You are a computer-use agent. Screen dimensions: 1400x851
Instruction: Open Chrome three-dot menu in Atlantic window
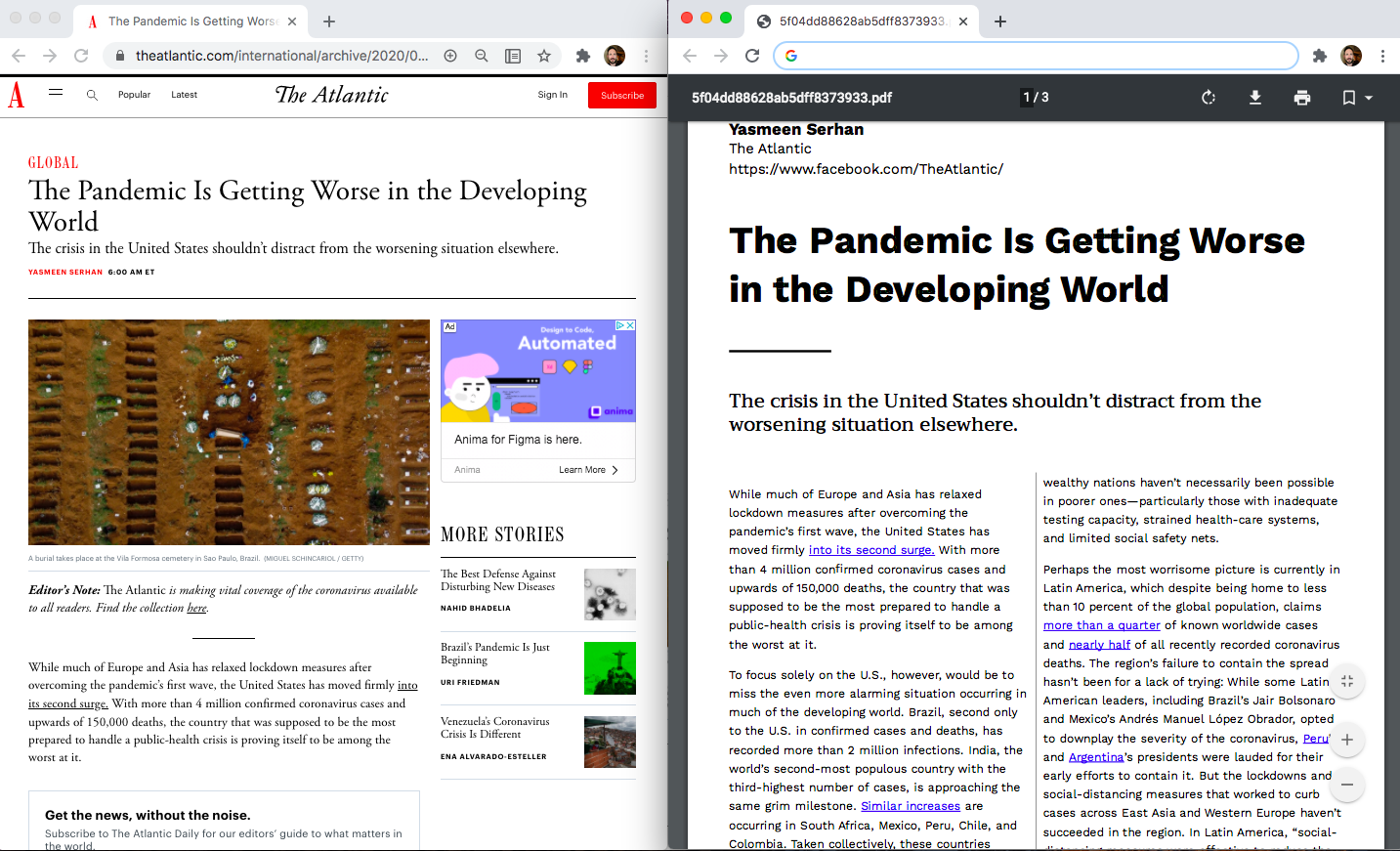[x=646, y=56]
